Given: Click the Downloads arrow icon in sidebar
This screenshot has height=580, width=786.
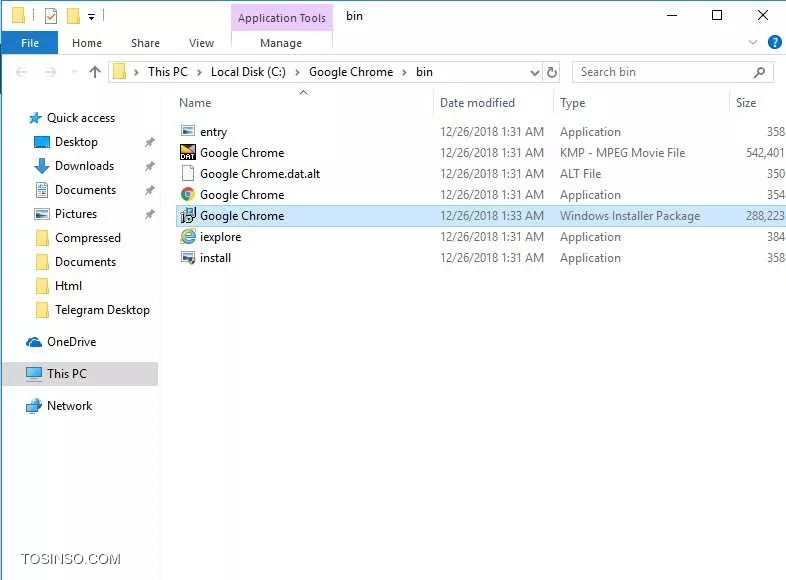Looking at the screenshot, I should (x=42, y=166).
